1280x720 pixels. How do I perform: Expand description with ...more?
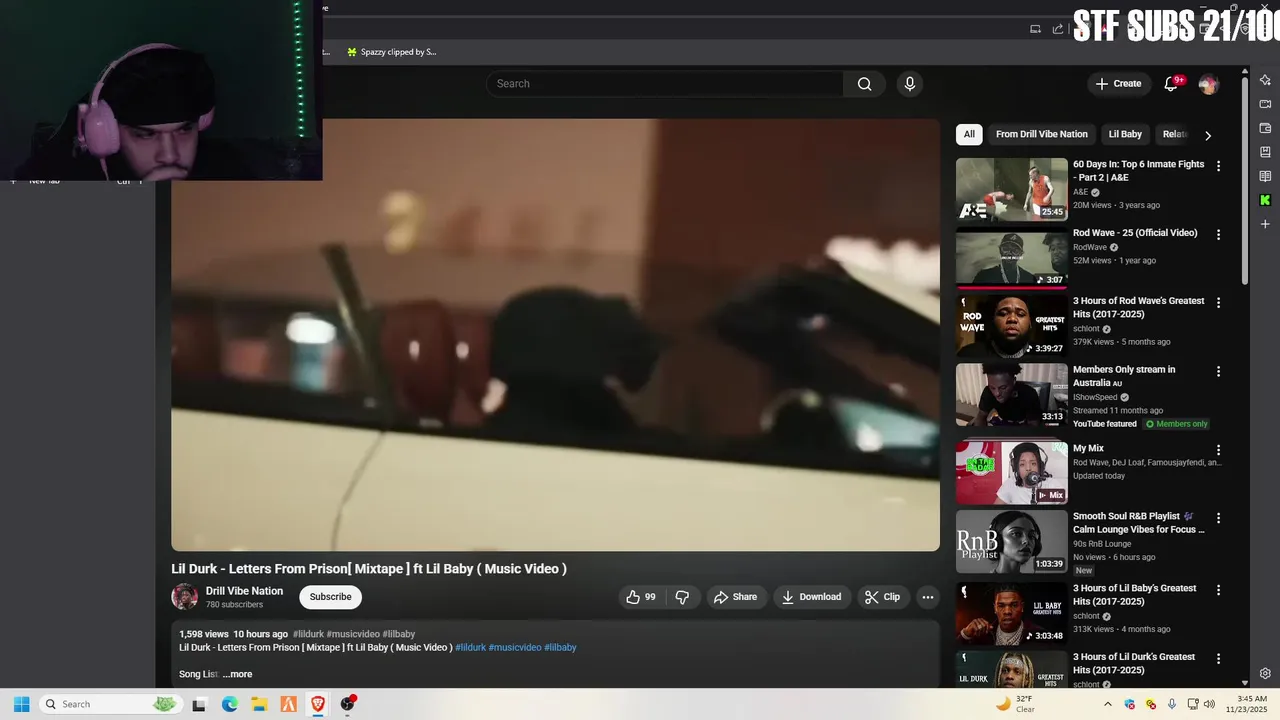pyautogui.click(x=237, y=674)
